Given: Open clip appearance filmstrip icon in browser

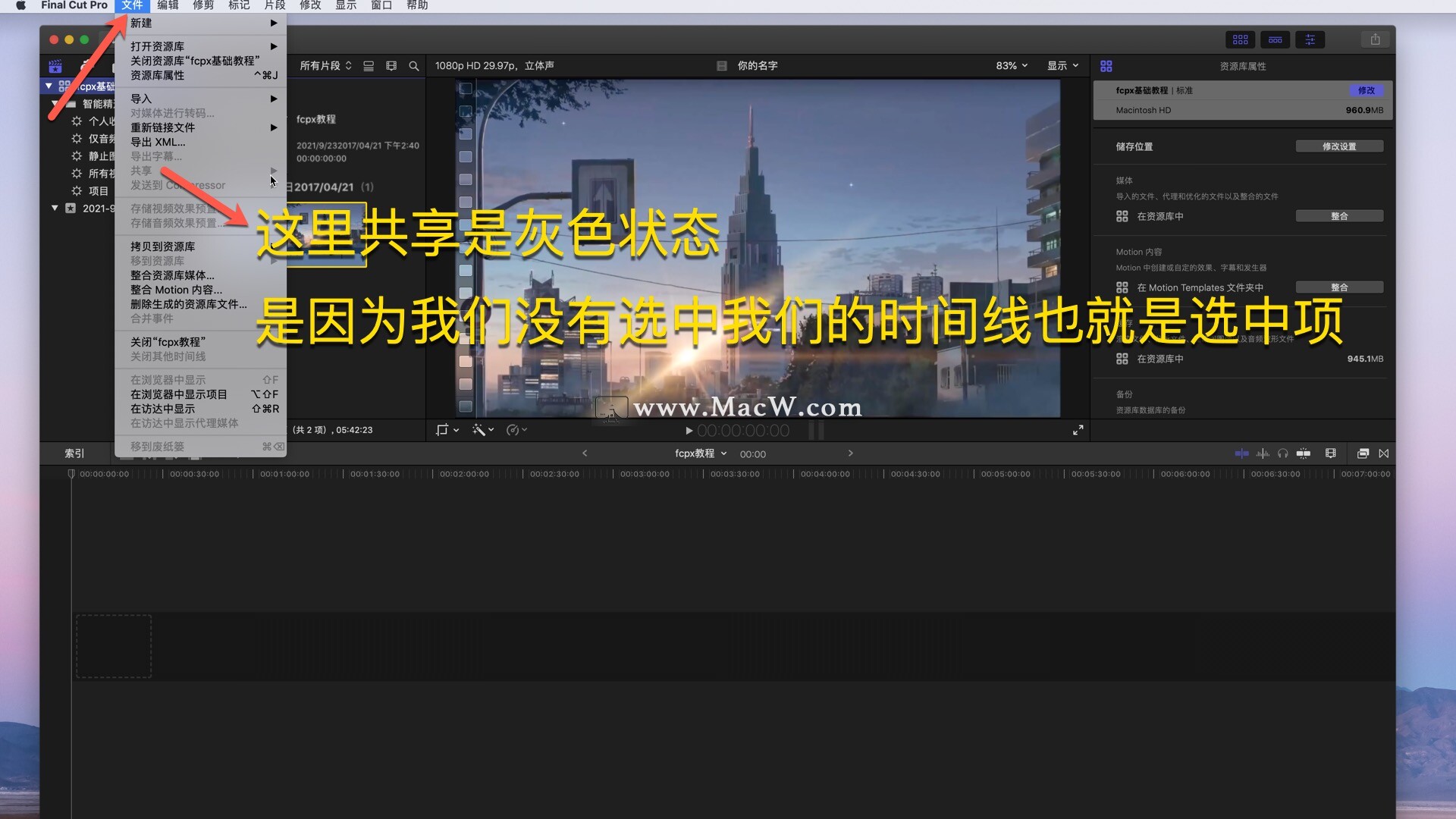Looking at the screenshot, I should point(391,66).
